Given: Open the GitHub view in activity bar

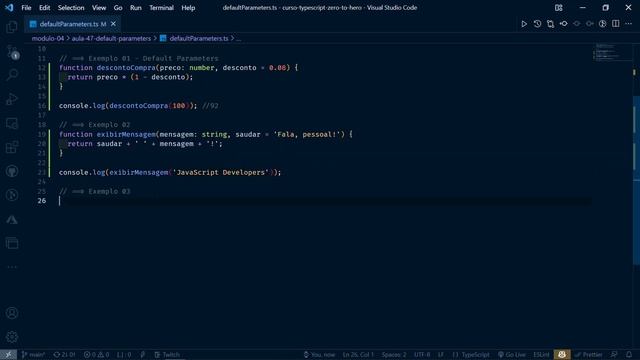Looking at the screenshot, I should 12,171.
